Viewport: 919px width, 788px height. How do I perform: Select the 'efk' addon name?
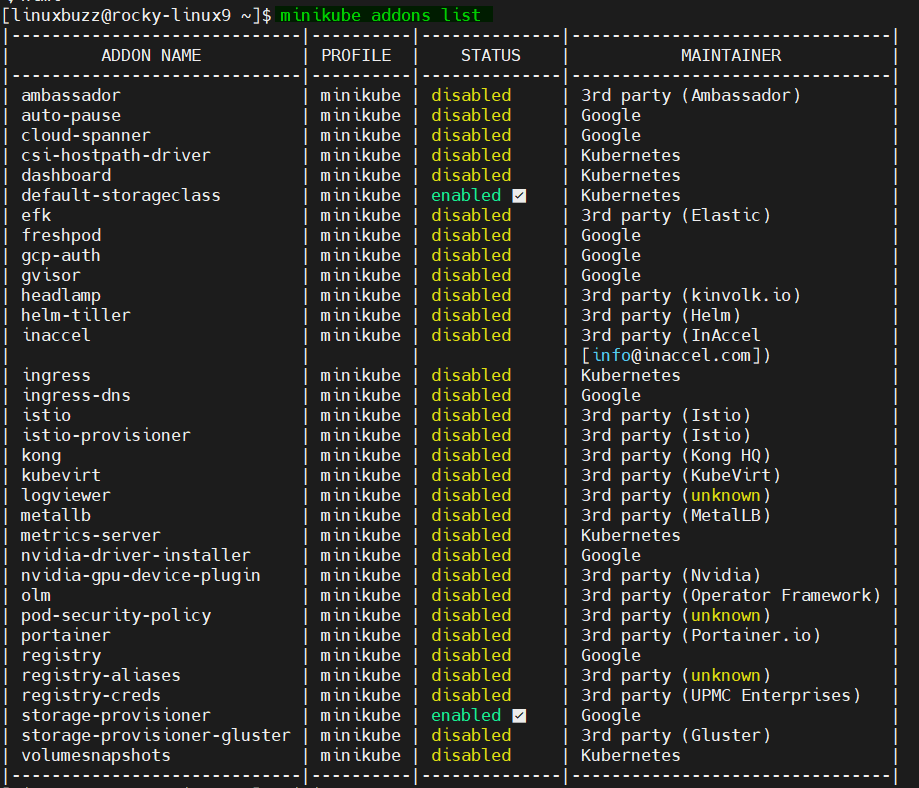[36, 215]
